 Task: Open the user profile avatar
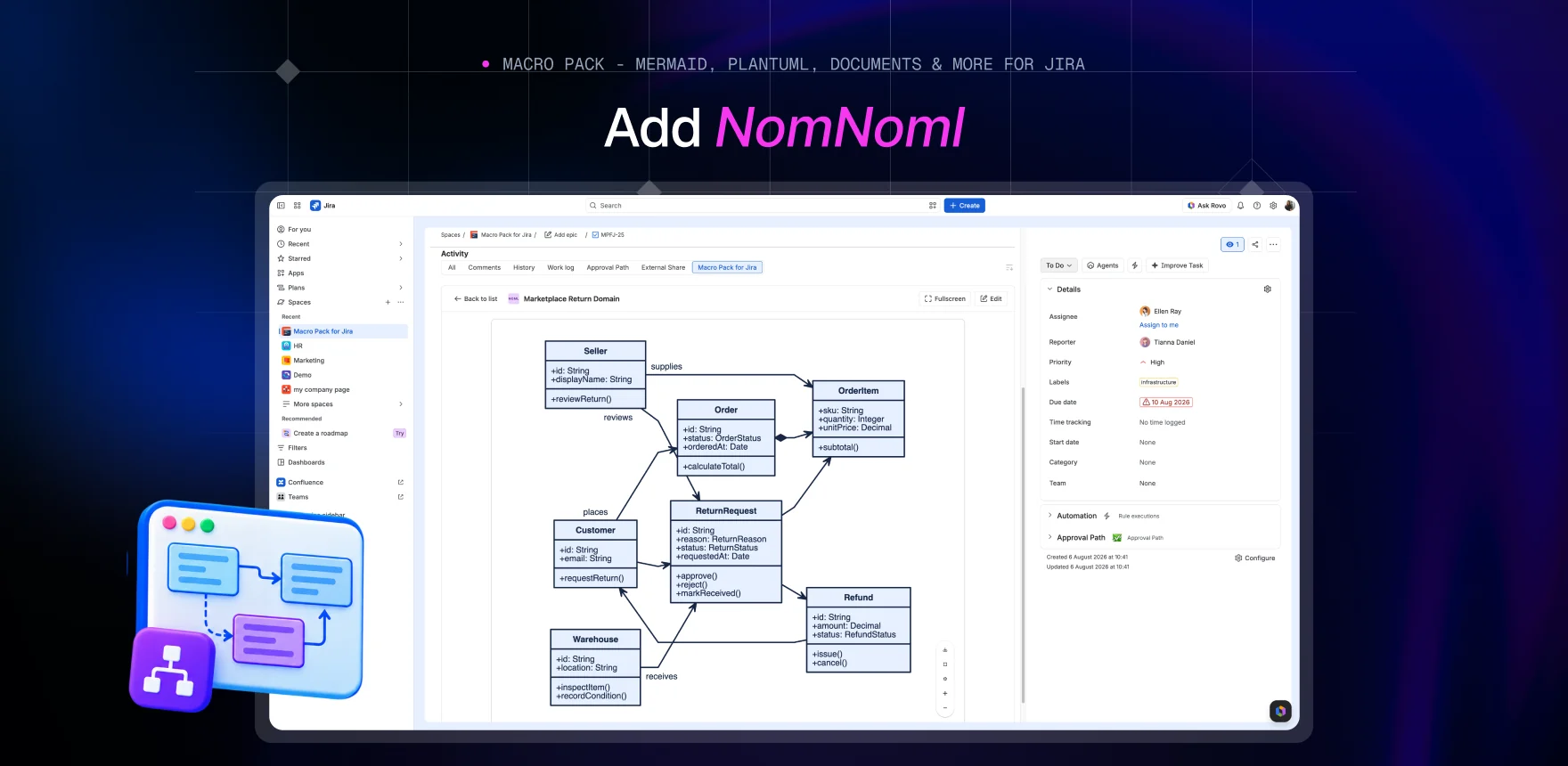pyautogui.click(x=1289, y=206)
